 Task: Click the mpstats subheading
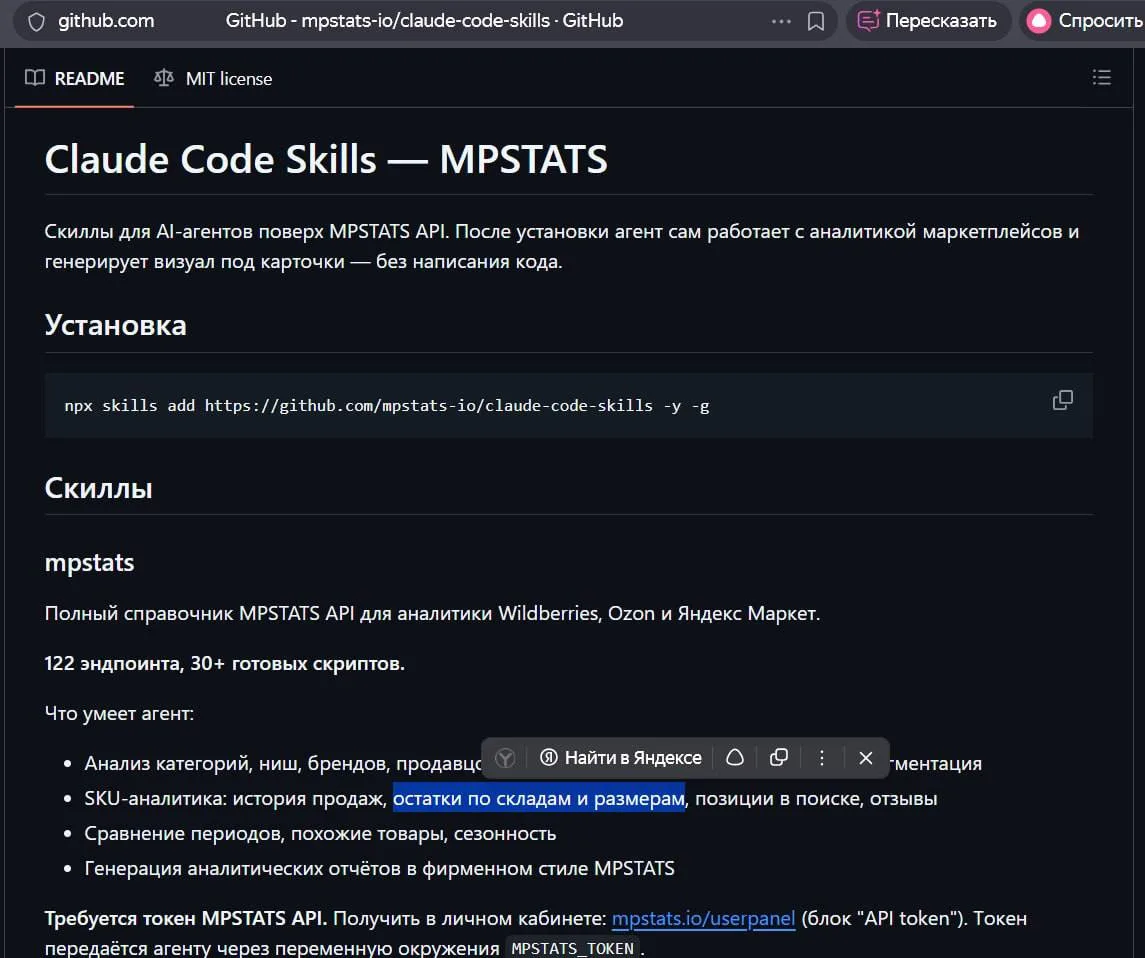[x=89, y=563]
